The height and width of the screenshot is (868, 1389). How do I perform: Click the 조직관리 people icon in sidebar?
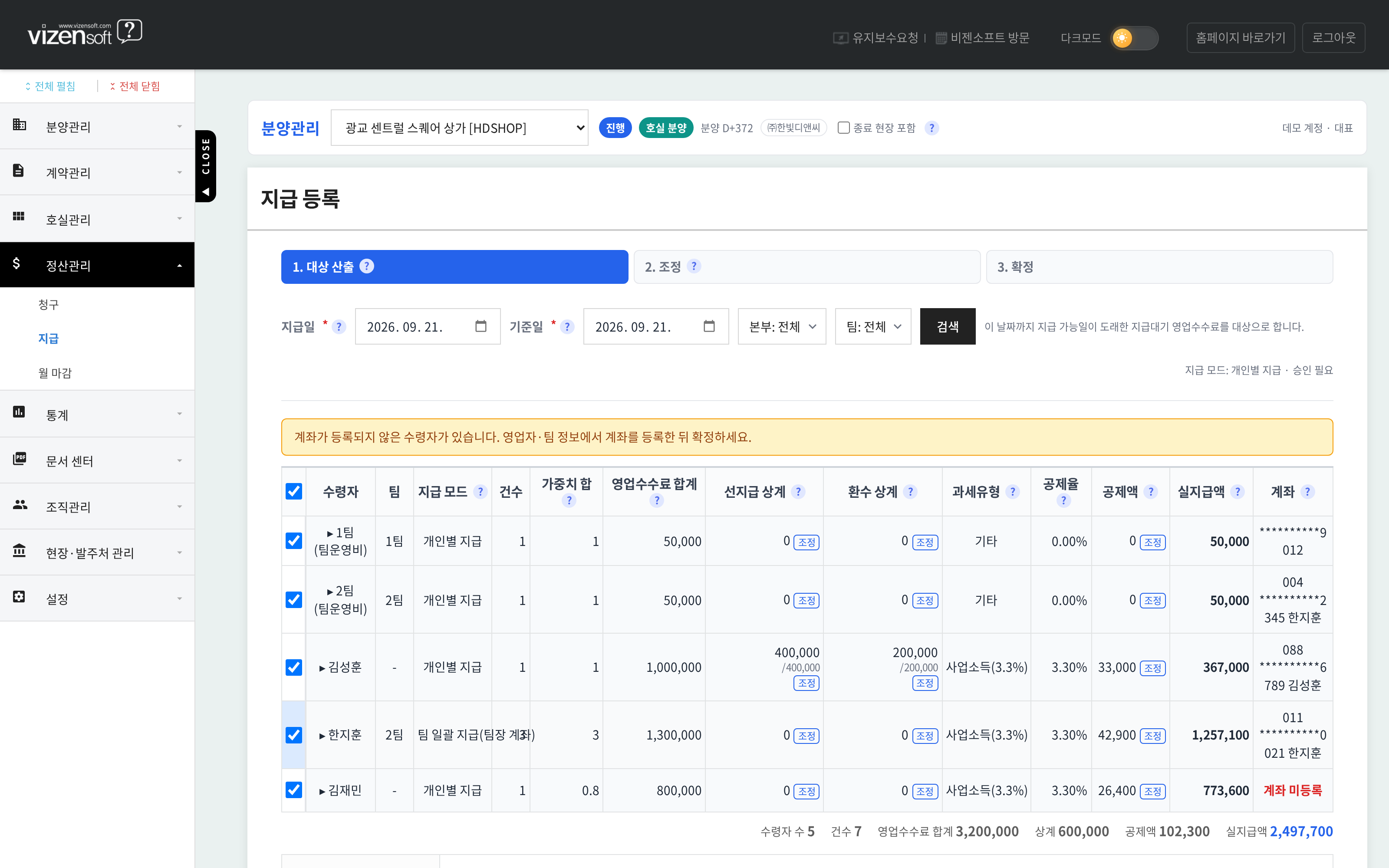(20, 505)
